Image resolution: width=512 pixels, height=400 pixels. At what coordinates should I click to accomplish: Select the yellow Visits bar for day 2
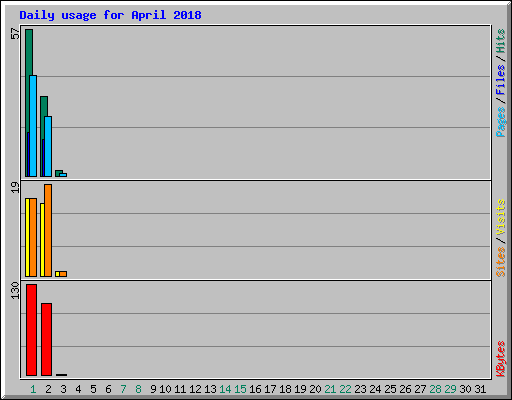point(42,240)
